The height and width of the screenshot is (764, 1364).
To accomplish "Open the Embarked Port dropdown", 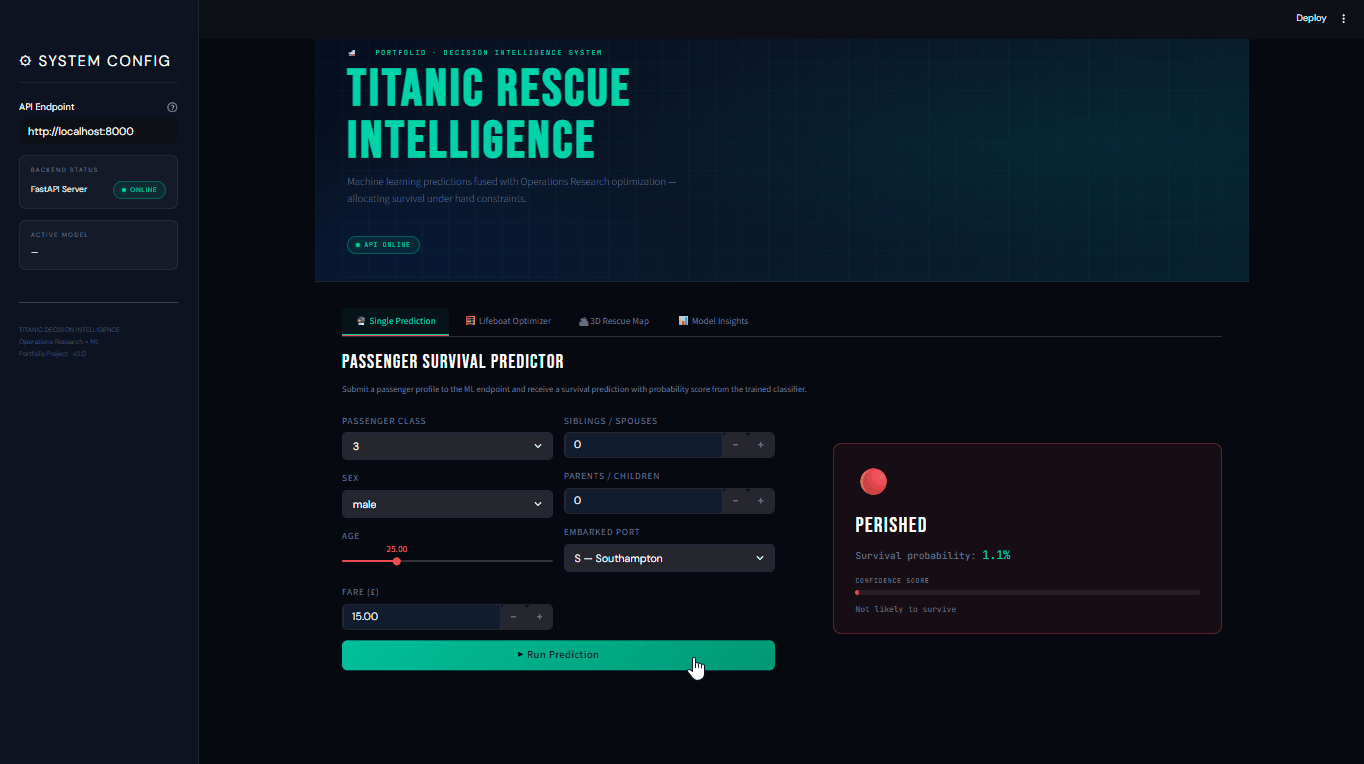I will click(669, 558).
